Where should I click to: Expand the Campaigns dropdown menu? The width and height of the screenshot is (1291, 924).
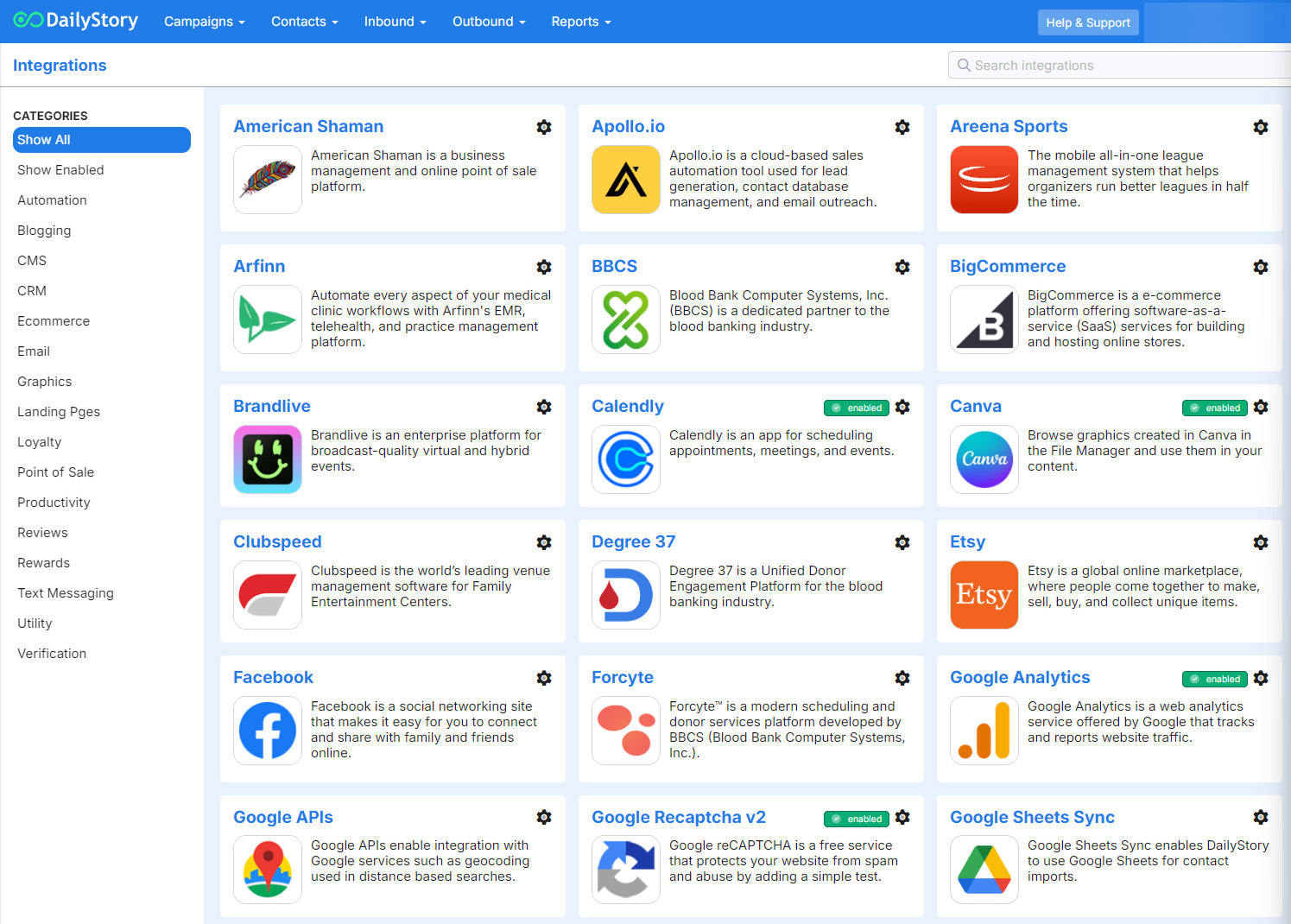pyautogui.click(x=205, y=22)
